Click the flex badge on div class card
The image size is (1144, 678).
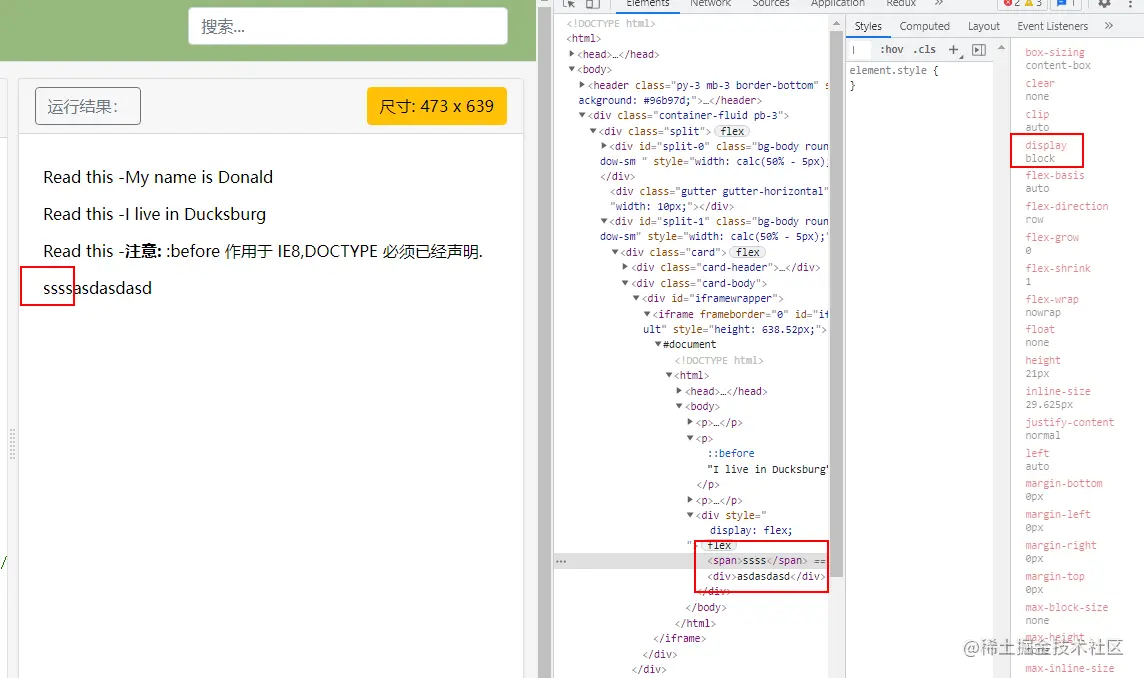747,252
